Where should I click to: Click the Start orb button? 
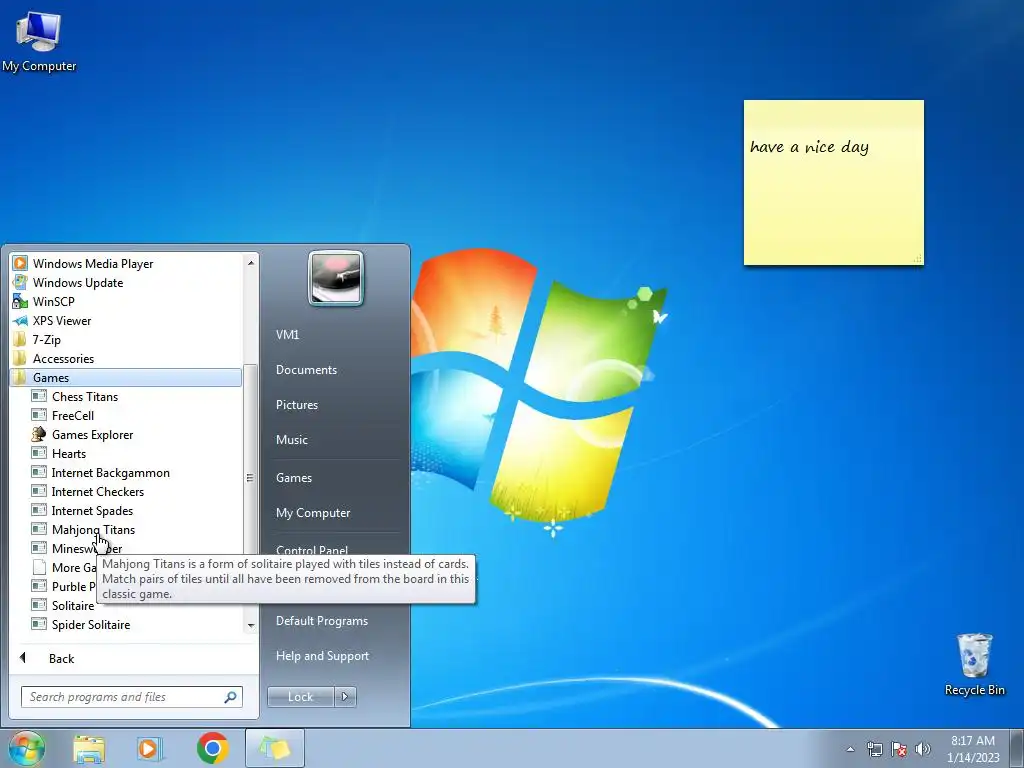coord(26,748)
